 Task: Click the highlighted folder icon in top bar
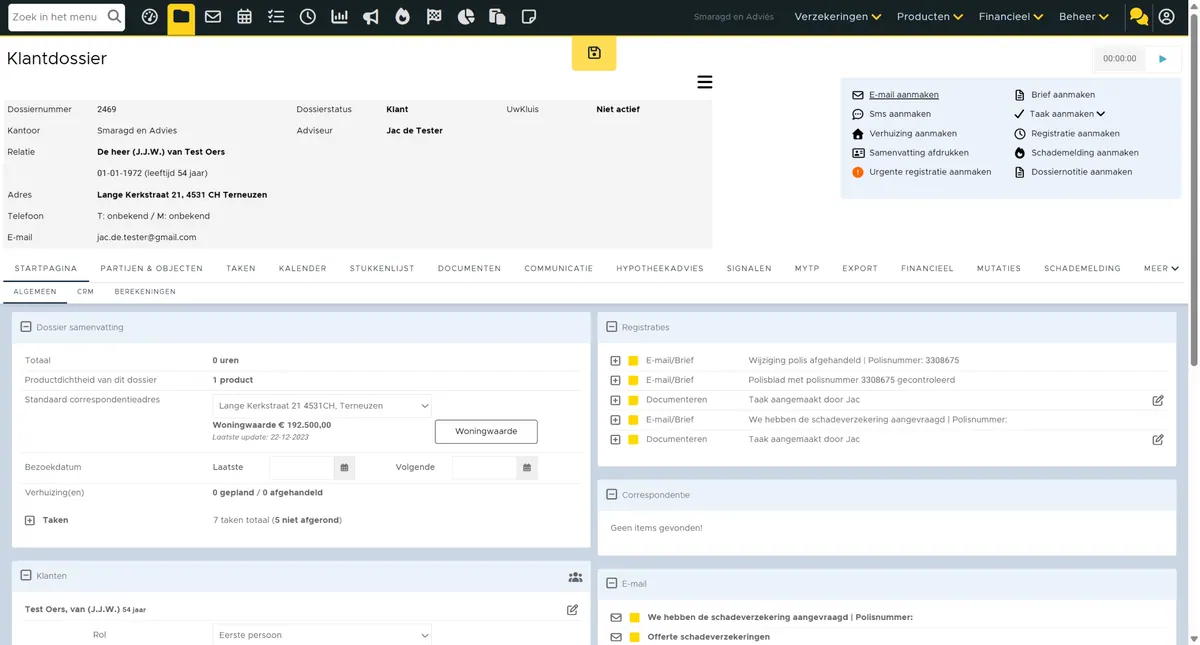coord(181,17)
